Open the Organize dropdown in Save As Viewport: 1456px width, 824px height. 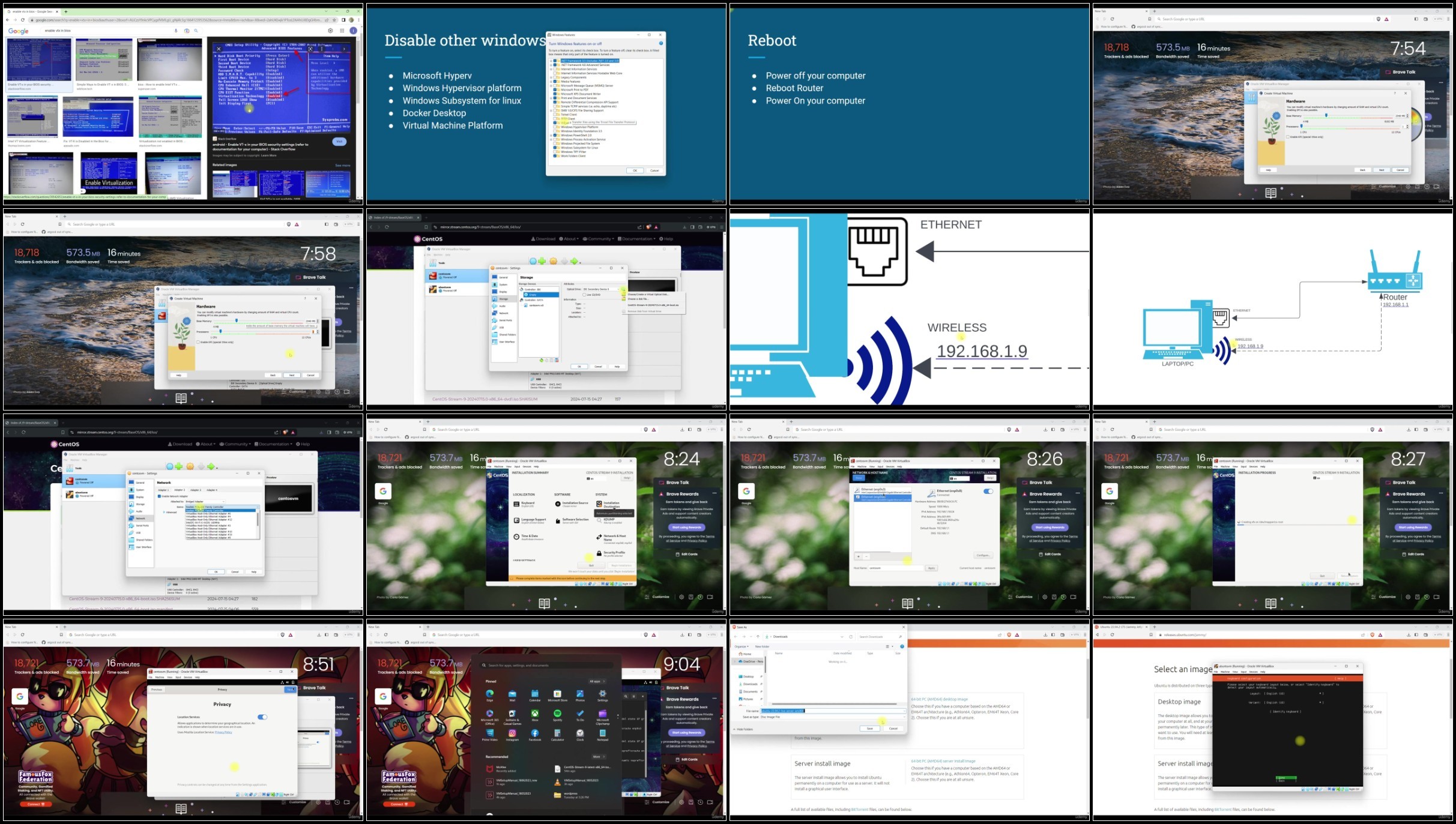point(741,646)
